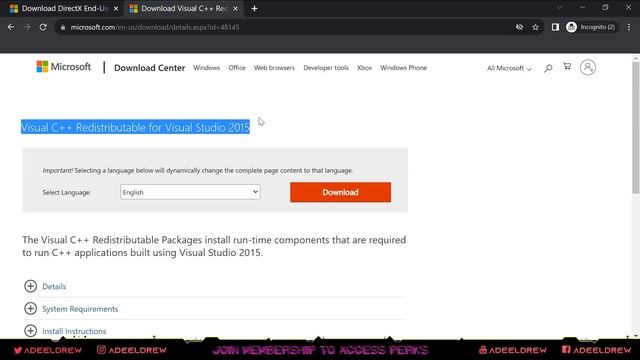The width and height of the screenshot is (640, 360).
Task: Reload the current page
Action: pos(43,27)
